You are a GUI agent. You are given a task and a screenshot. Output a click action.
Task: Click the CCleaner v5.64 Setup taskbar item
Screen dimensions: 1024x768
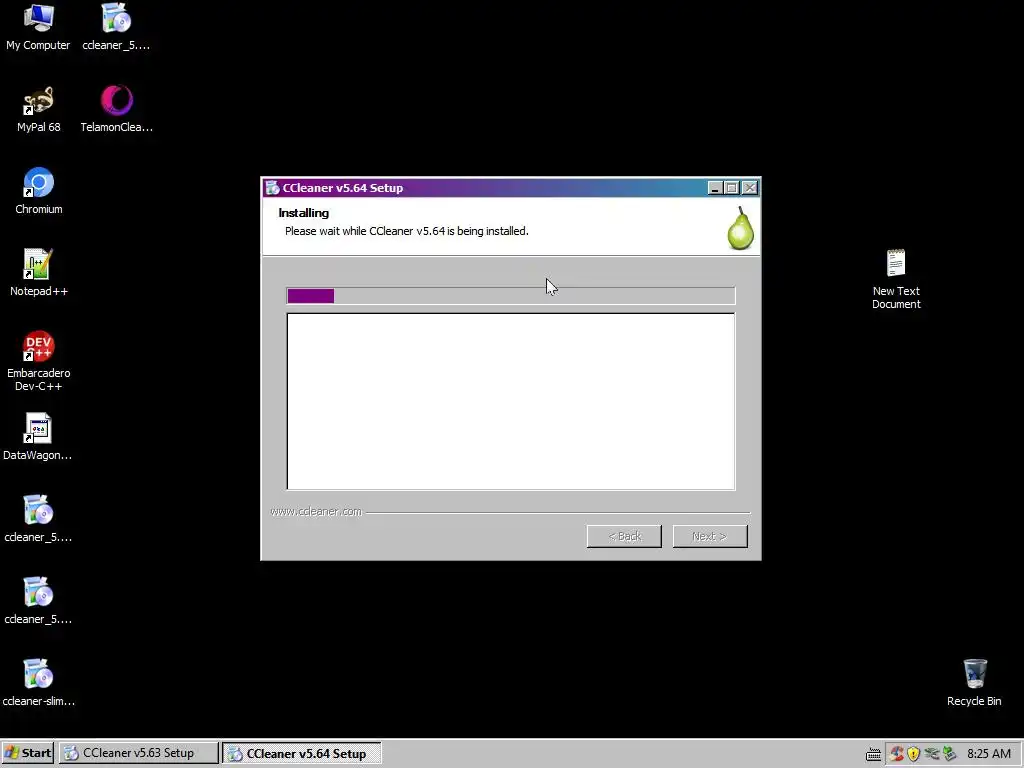[302, 753]
